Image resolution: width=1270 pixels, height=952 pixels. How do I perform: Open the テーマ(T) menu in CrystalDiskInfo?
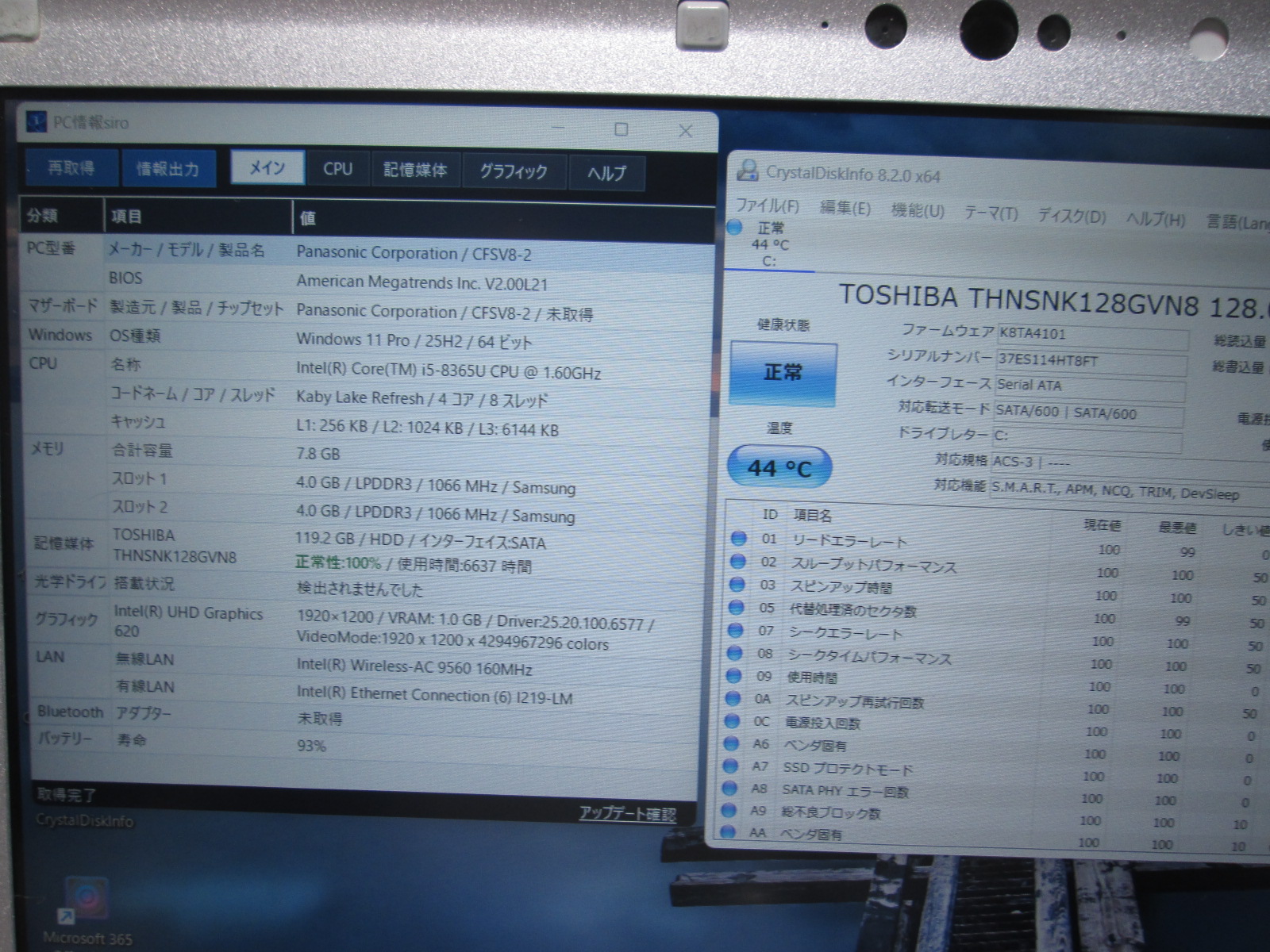tap(991, 213)
